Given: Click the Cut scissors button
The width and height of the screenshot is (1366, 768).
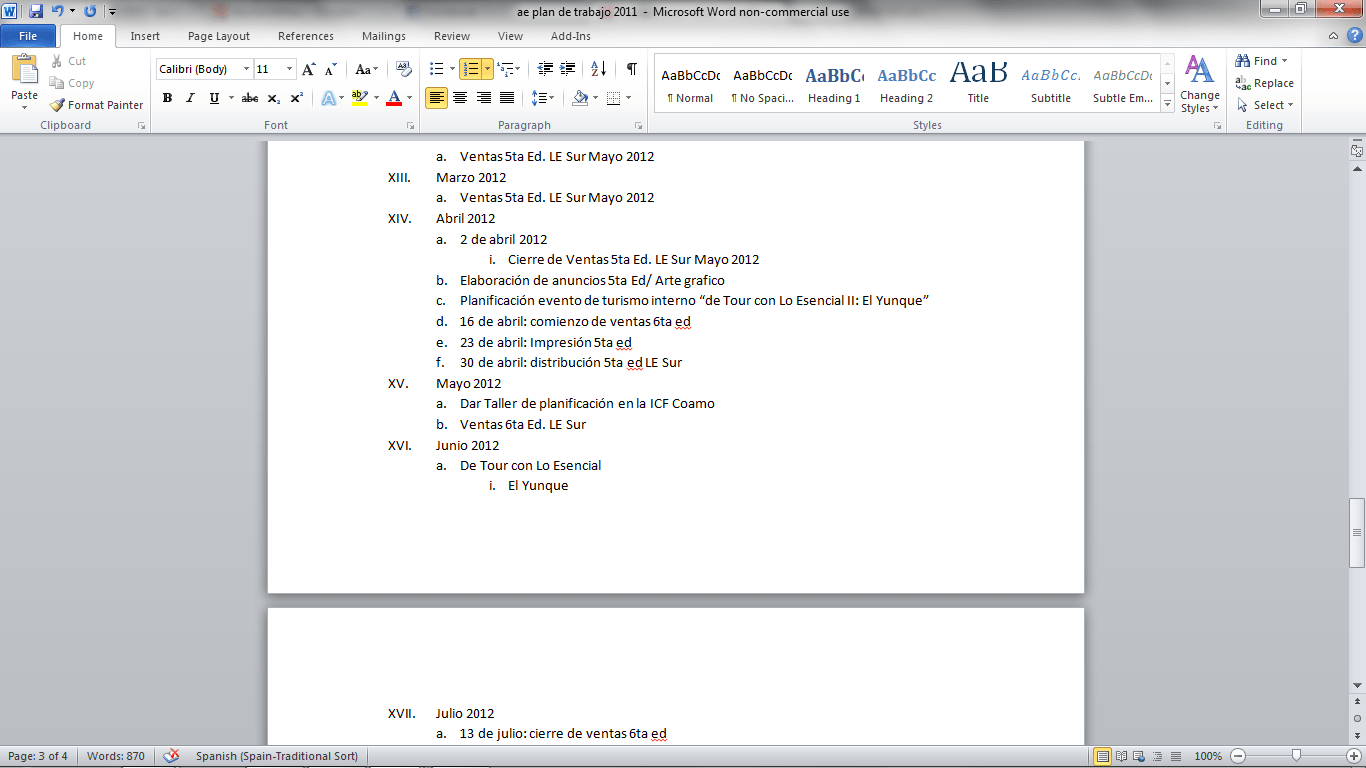Looking at the screenshot, I should click(x=68, y=61).
